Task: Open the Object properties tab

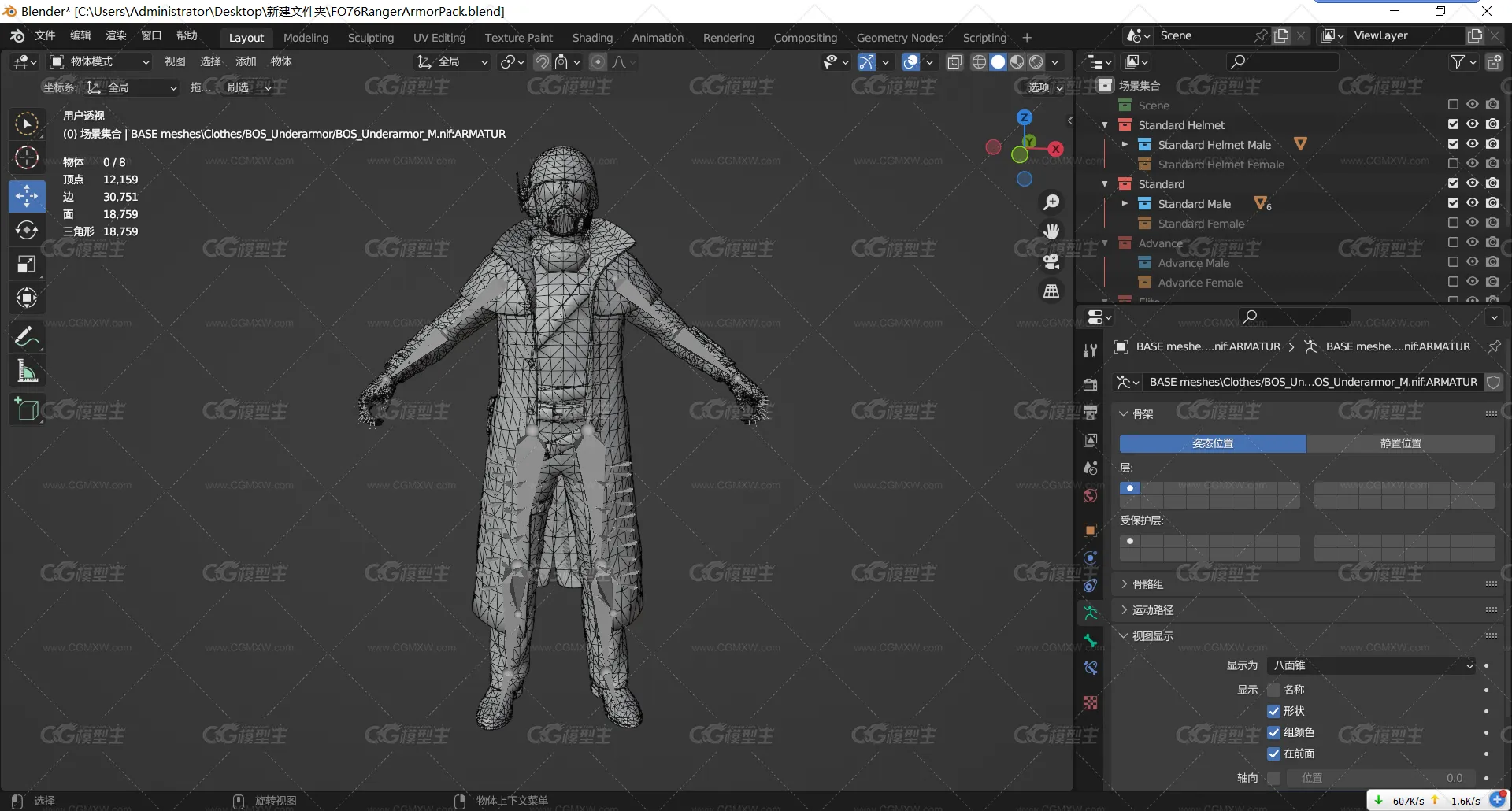Action: coord(1090,530)
